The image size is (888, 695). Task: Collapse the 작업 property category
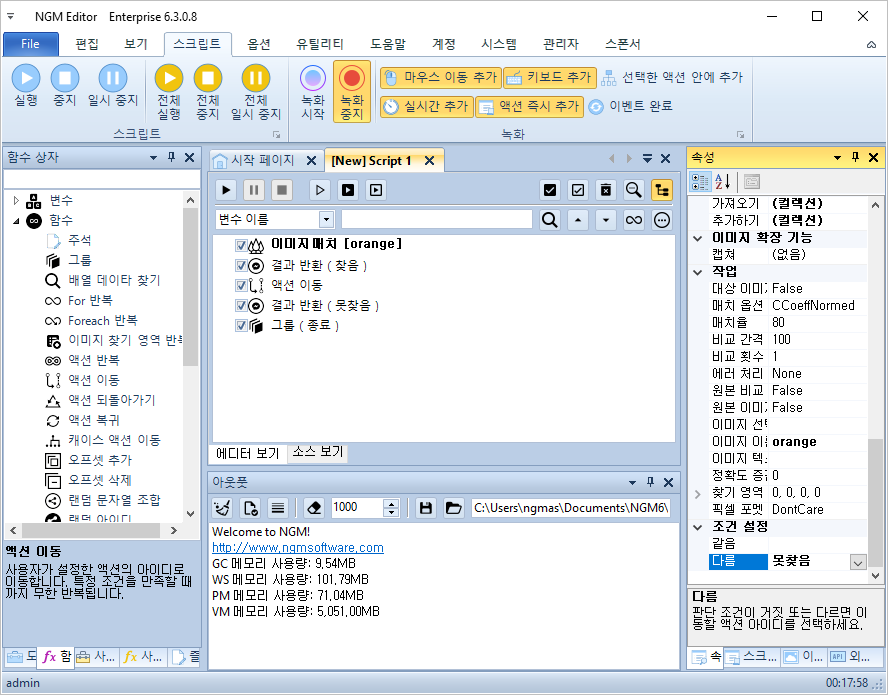(x=698, y=272)
